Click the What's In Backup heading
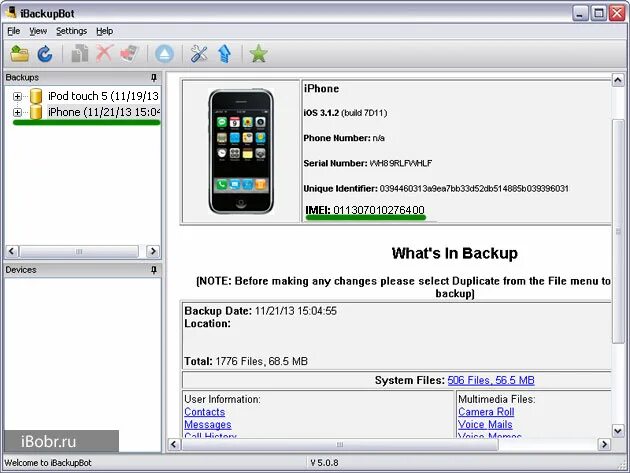Screen dimensions: 630x473 tap(454, 253)
